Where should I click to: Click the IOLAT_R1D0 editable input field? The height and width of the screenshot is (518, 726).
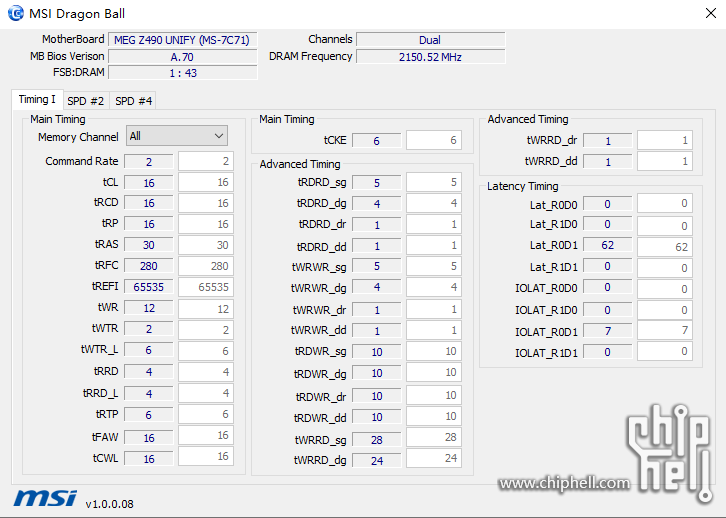pos(665,310)
